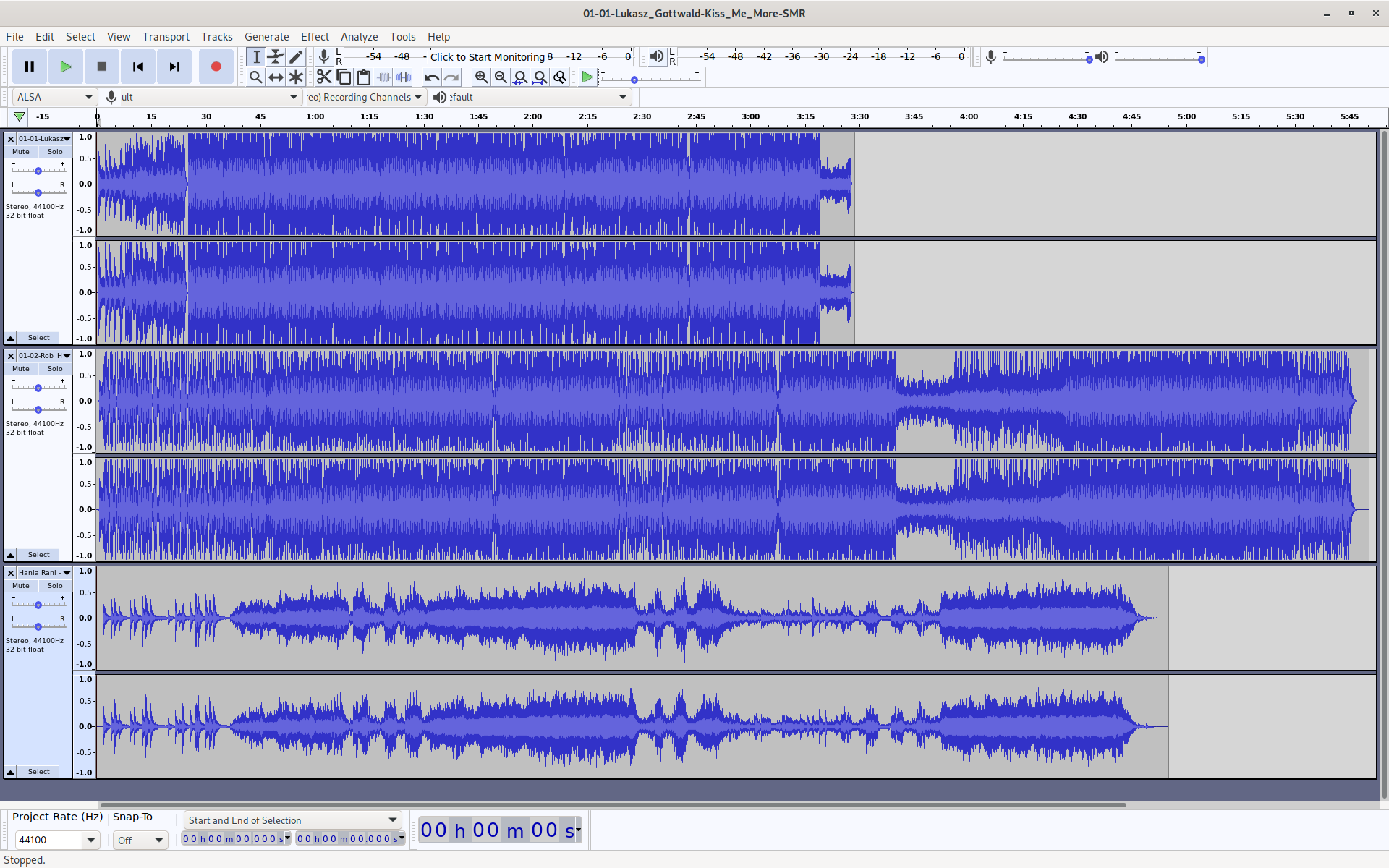Click the Pause playback button
Image resolution: width=1389 pixels, height=868 pixels.
(30, 67)
